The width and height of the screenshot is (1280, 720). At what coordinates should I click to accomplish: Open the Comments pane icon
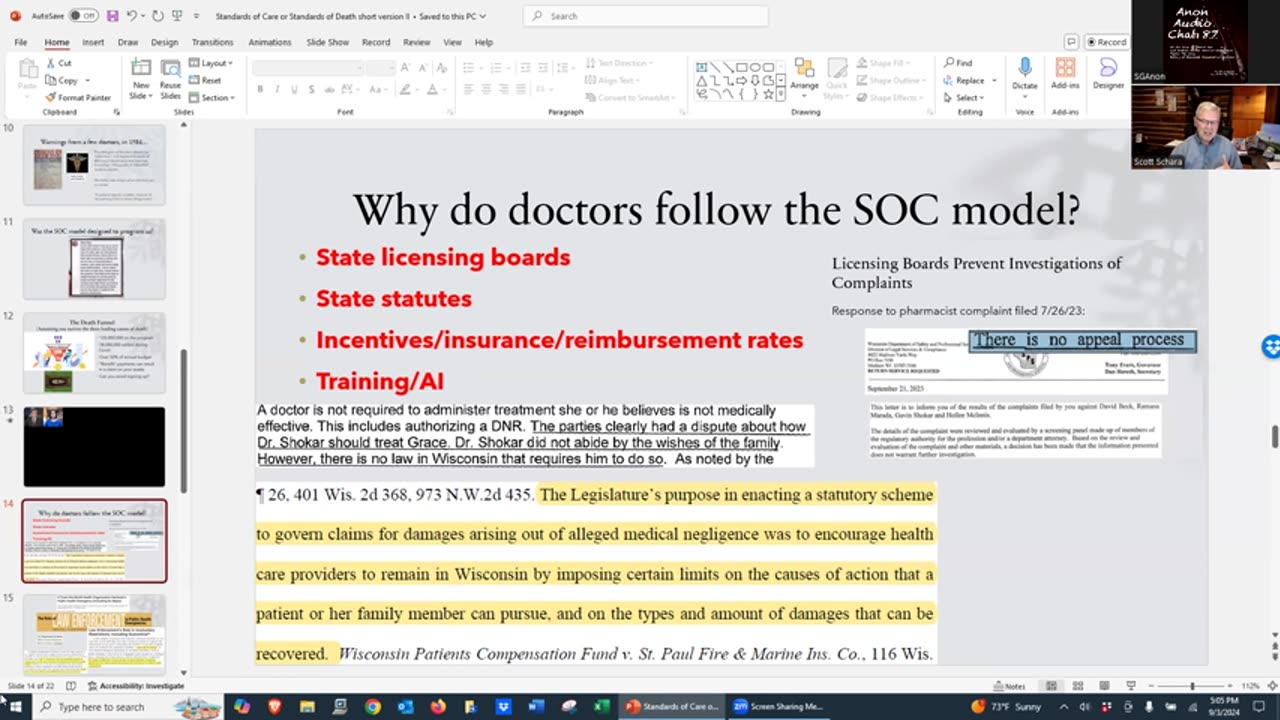pos(1071,42)
